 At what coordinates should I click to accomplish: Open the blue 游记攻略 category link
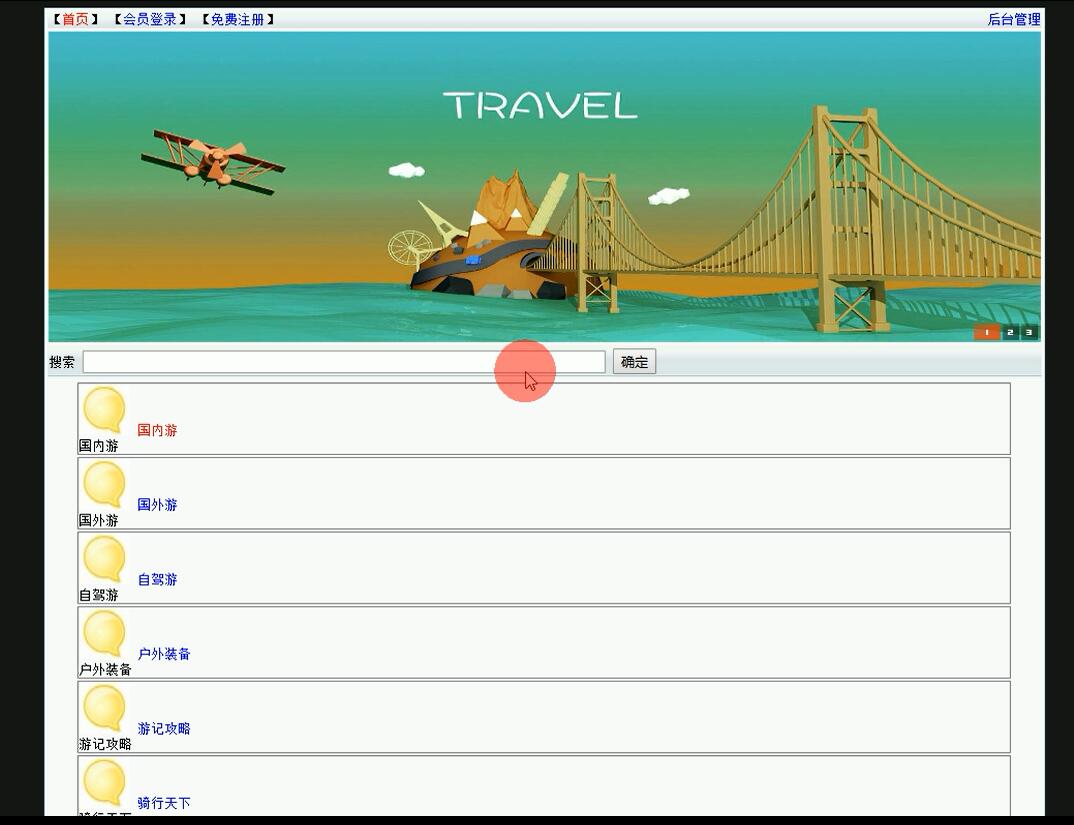coord(164,729)
